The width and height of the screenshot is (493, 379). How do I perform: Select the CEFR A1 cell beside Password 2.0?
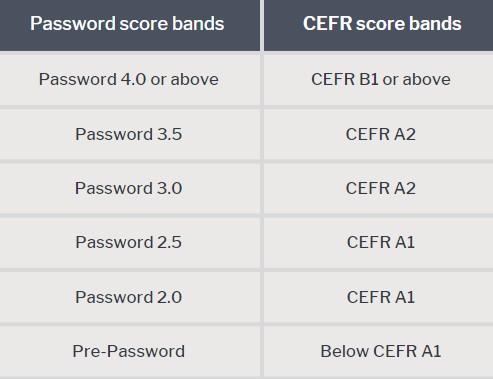click(x=378, y=297)
